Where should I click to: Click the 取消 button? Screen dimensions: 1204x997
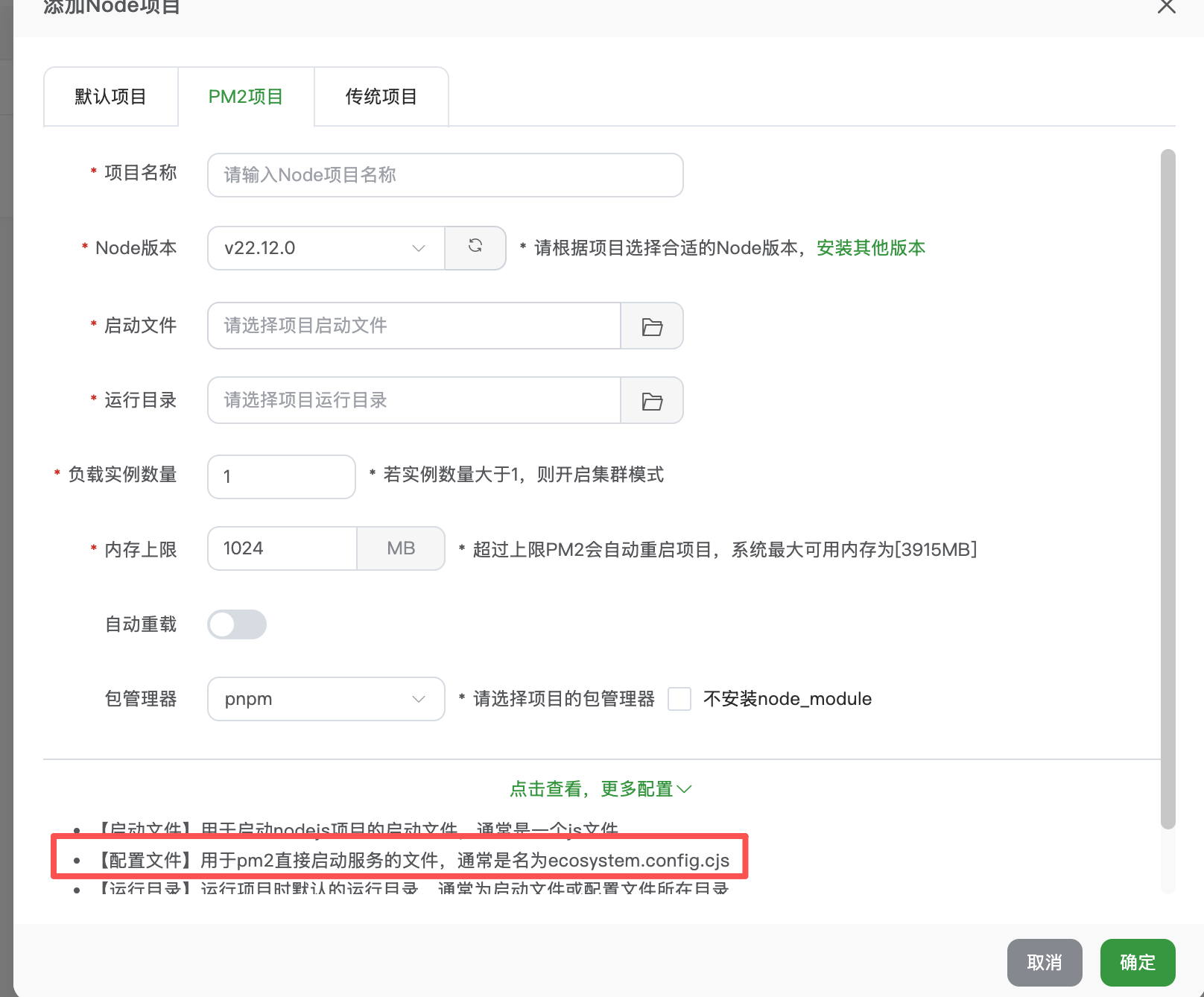1044,962
